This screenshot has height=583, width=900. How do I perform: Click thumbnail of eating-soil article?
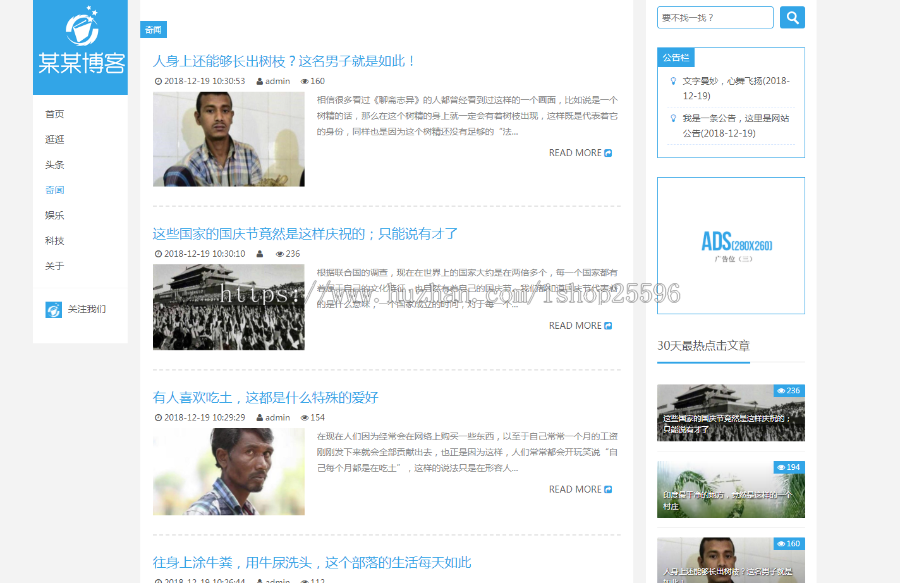point(228,472)
